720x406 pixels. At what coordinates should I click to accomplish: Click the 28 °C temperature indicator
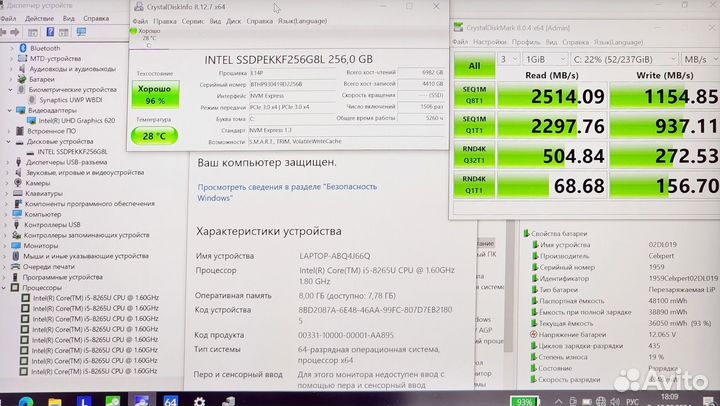pyautogui.click(x=155, y=135)
